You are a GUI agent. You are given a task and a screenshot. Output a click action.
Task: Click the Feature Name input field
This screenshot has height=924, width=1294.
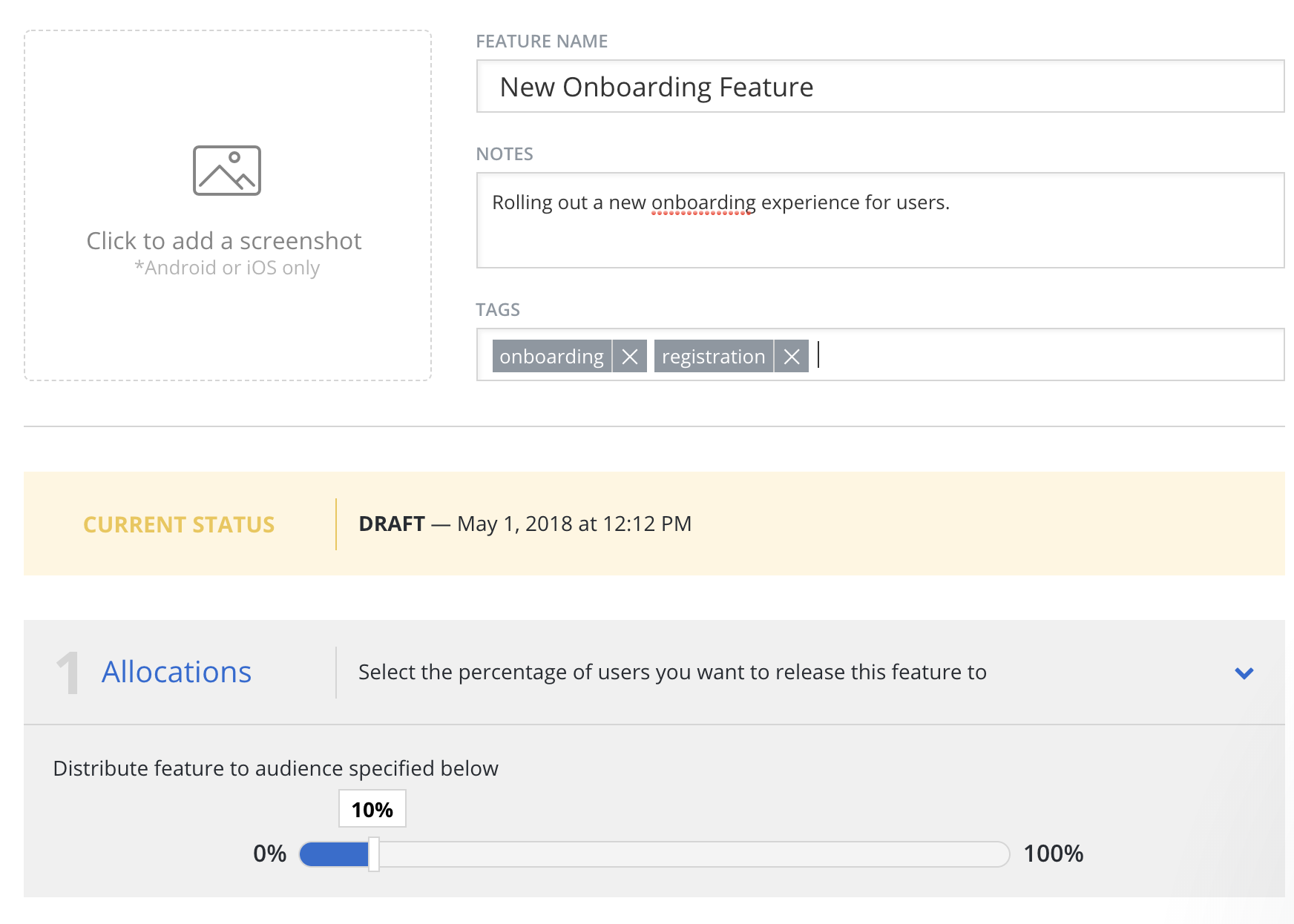point(880,86)
